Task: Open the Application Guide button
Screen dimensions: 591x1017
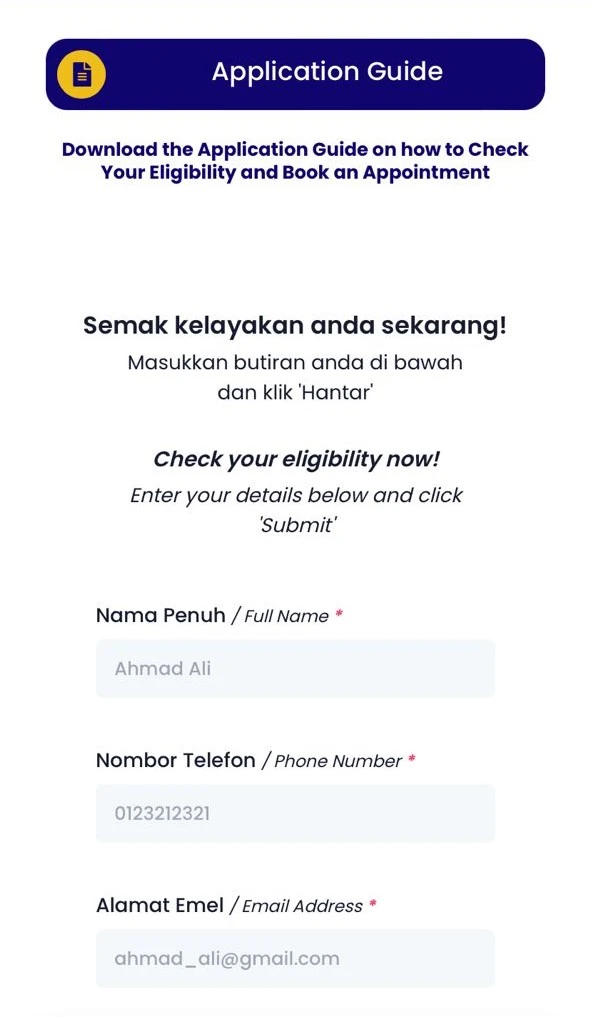Action: (x=295, y=74)
